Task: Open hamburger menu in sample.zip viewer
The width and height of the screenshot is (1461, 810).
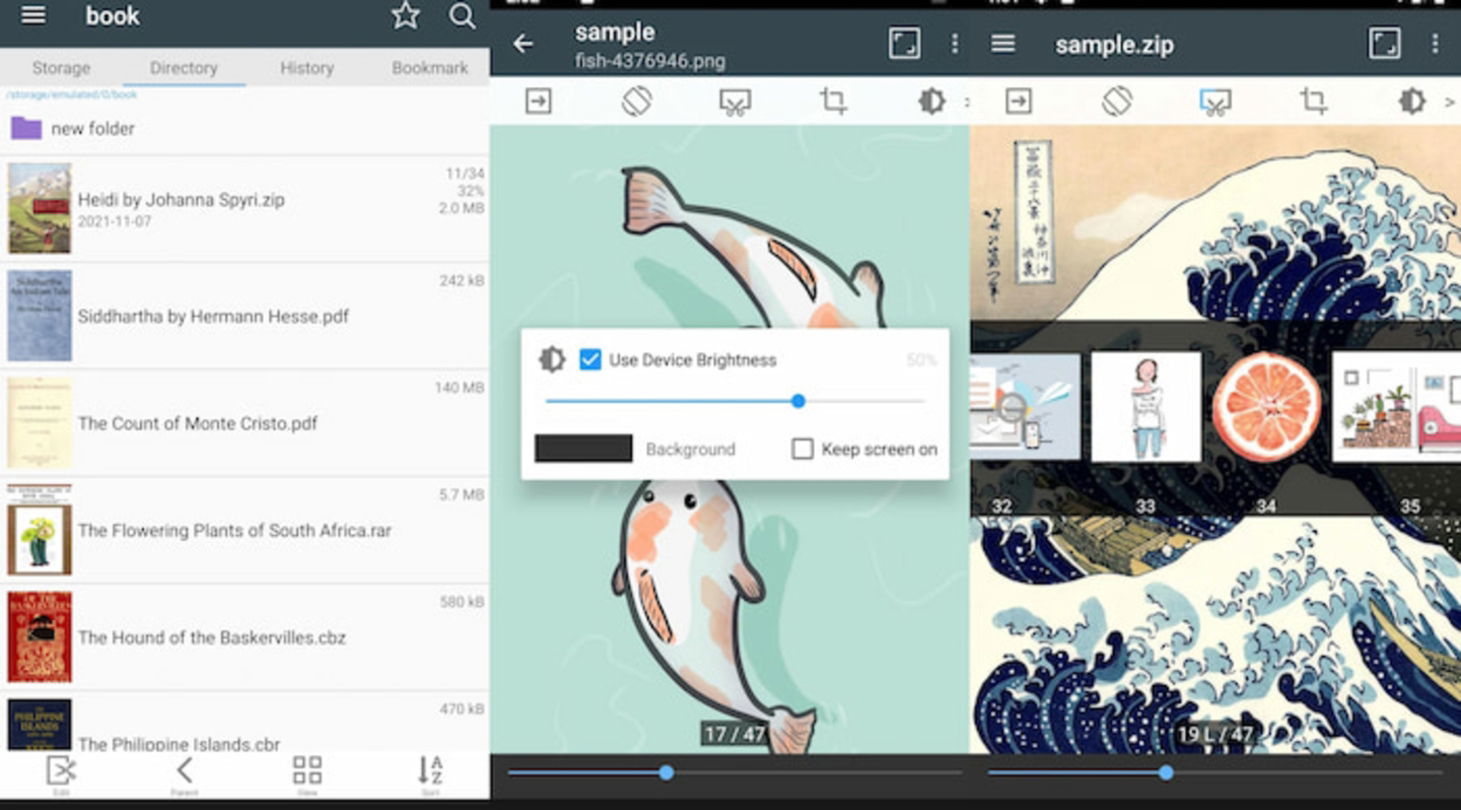Action: point(1003,43)
